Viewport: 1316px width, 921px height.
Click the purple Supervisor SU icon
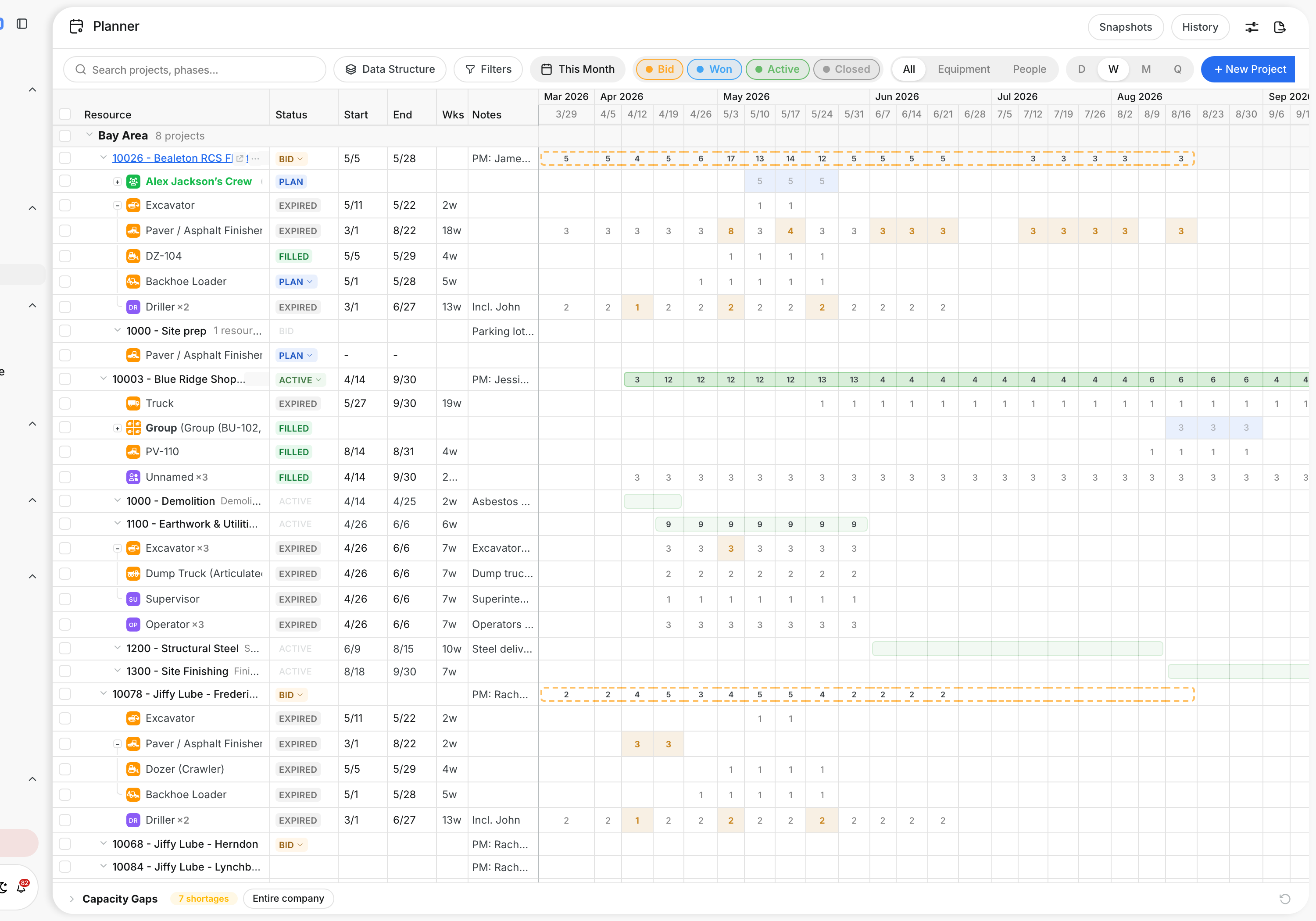[133, 599]
